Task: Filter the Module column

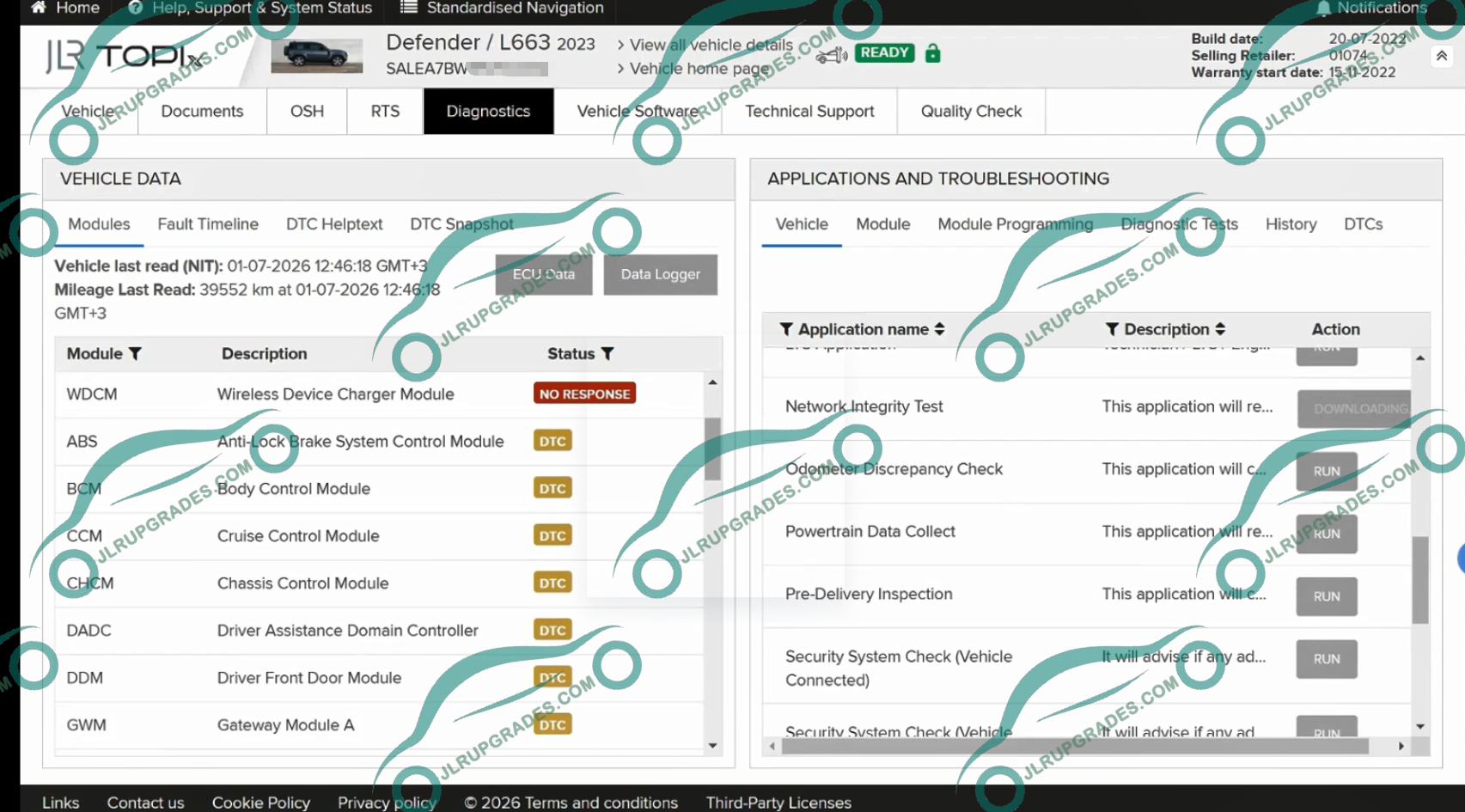Action: point(135,353)
